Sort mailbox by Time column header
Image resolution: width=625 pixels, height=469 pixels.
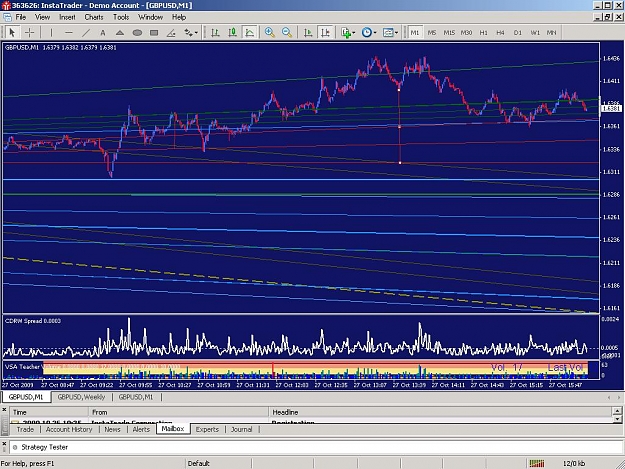click(49, 412)
